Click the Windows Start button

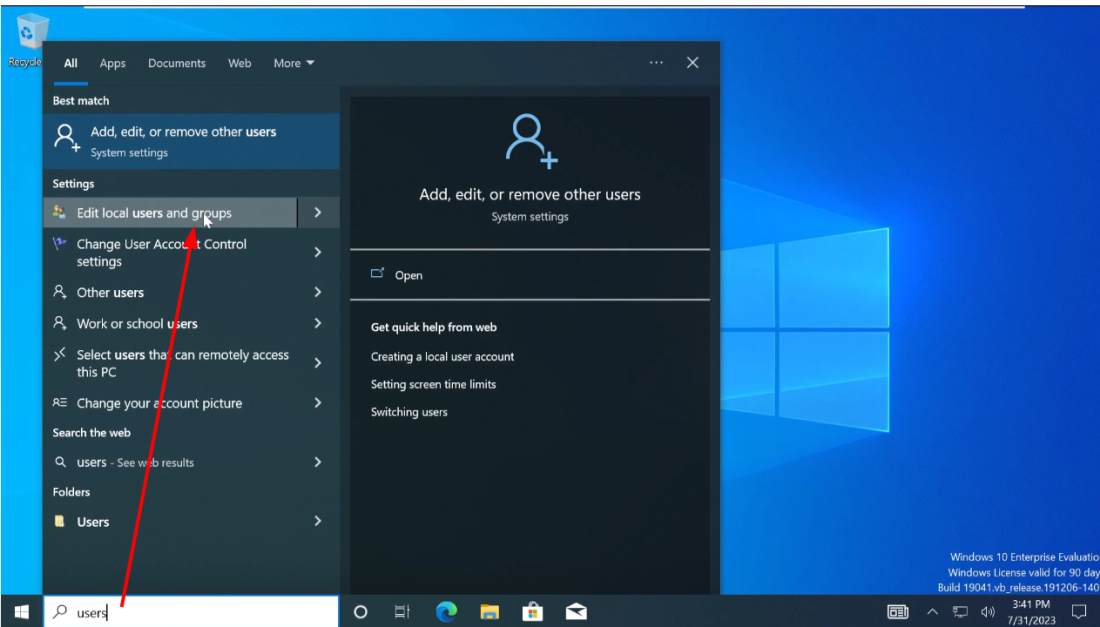[x=21, y=611]
